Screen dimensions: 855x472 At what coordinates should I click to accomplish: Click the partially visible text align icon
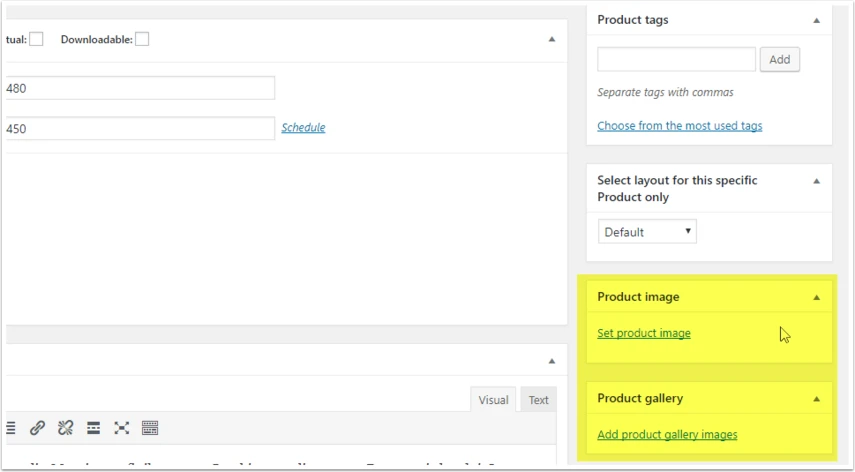pos(10,428)
